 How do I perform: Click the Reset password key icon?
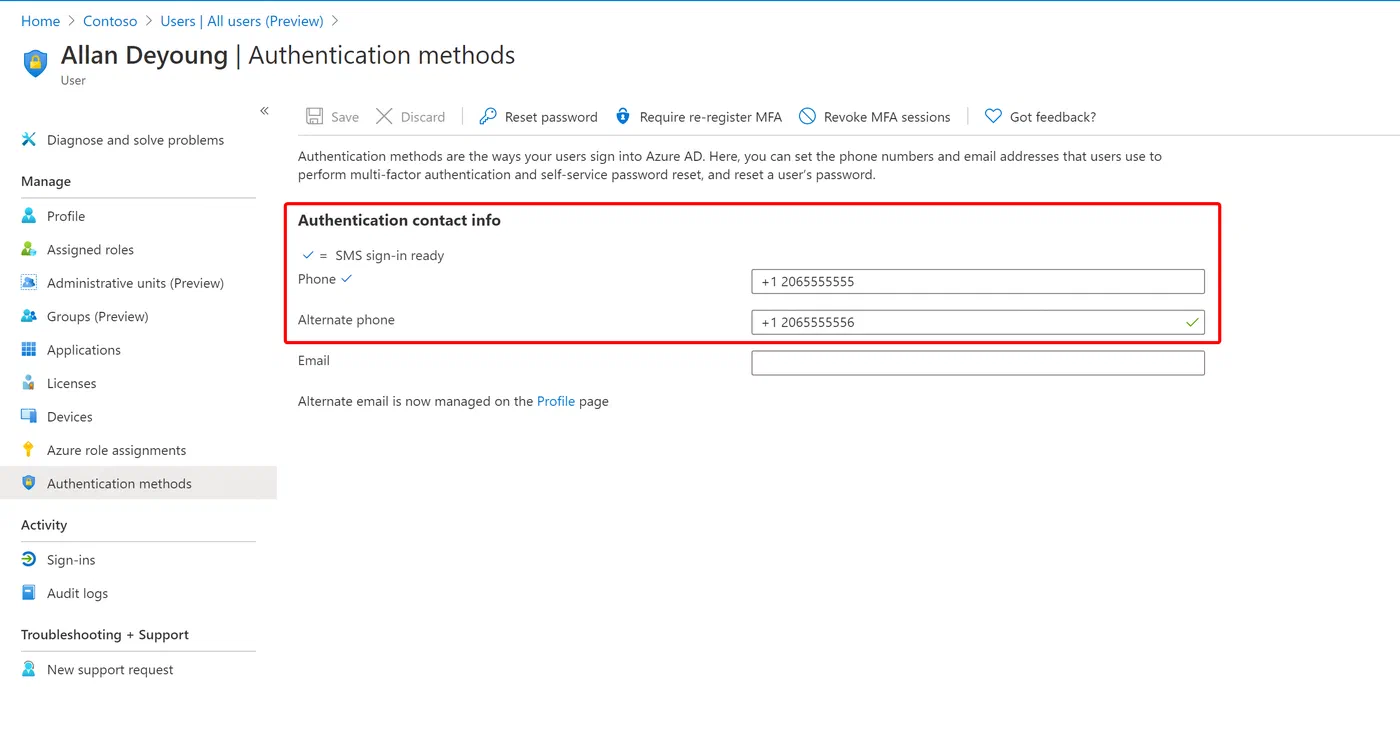pos(488,117)
